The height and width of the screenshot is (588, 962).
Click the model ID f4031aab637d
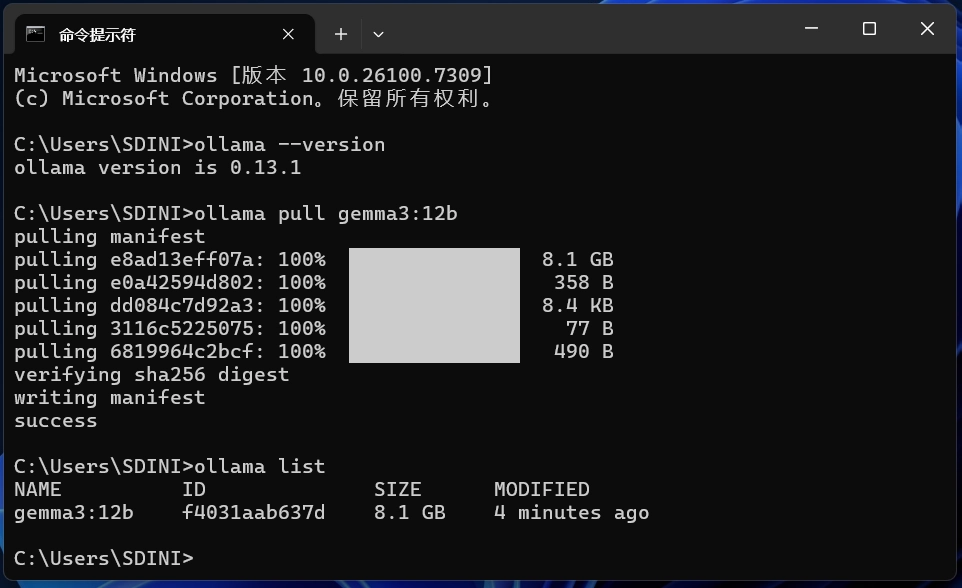(x=253, y=513)
